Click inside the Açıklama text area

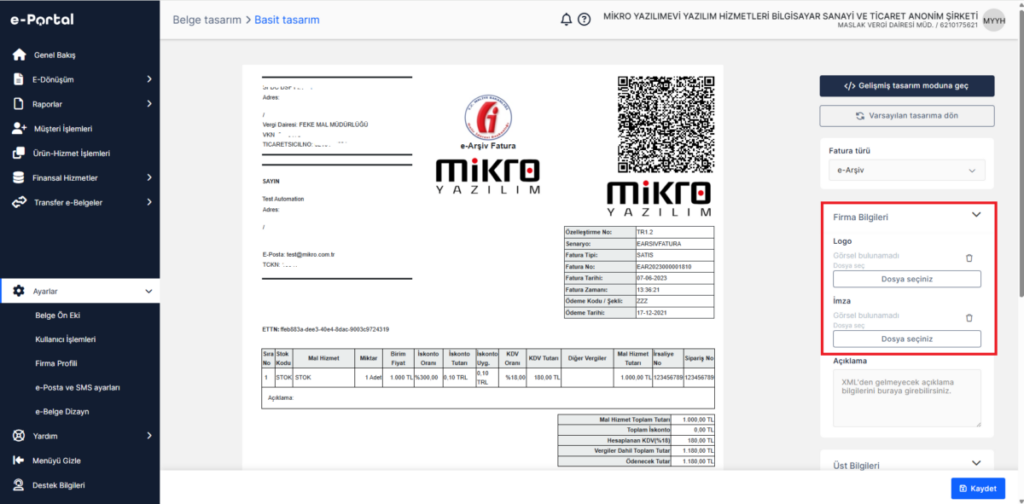(906, 398)
